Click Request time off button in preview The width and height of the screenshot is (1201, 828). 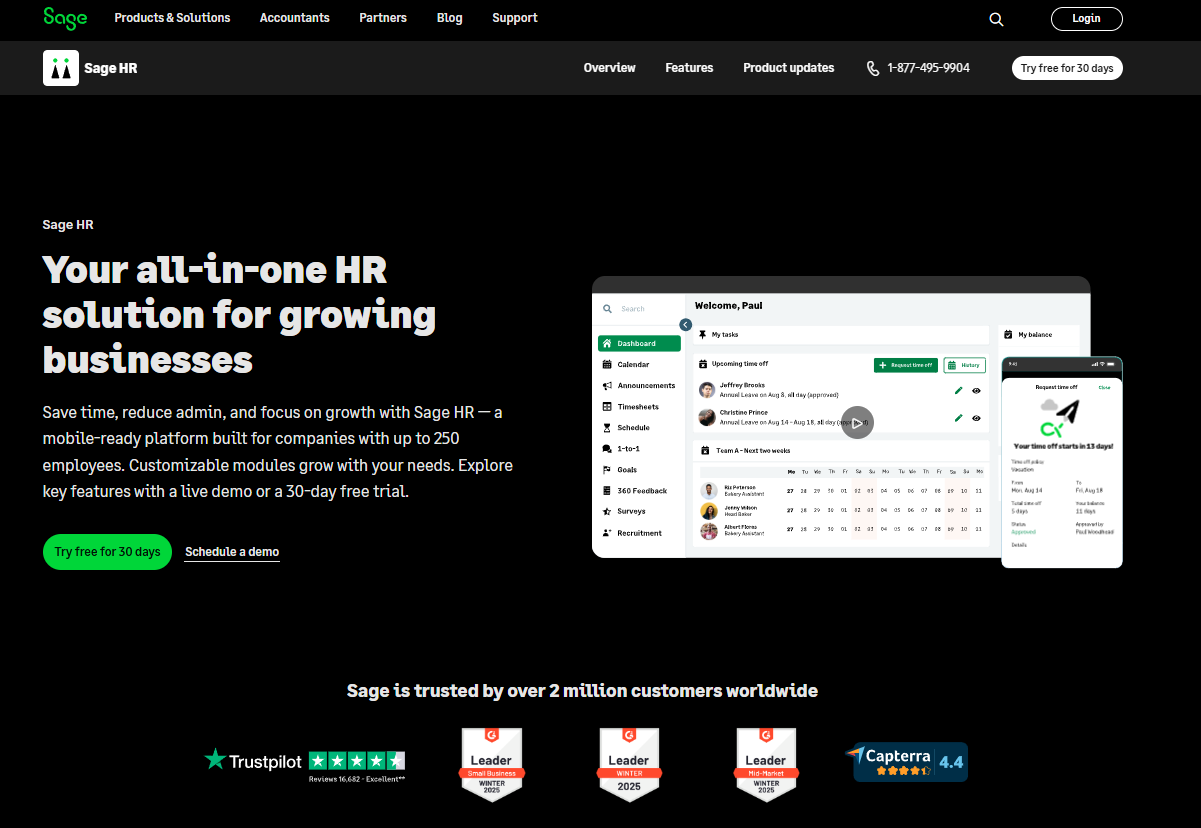tap(906, 365)
